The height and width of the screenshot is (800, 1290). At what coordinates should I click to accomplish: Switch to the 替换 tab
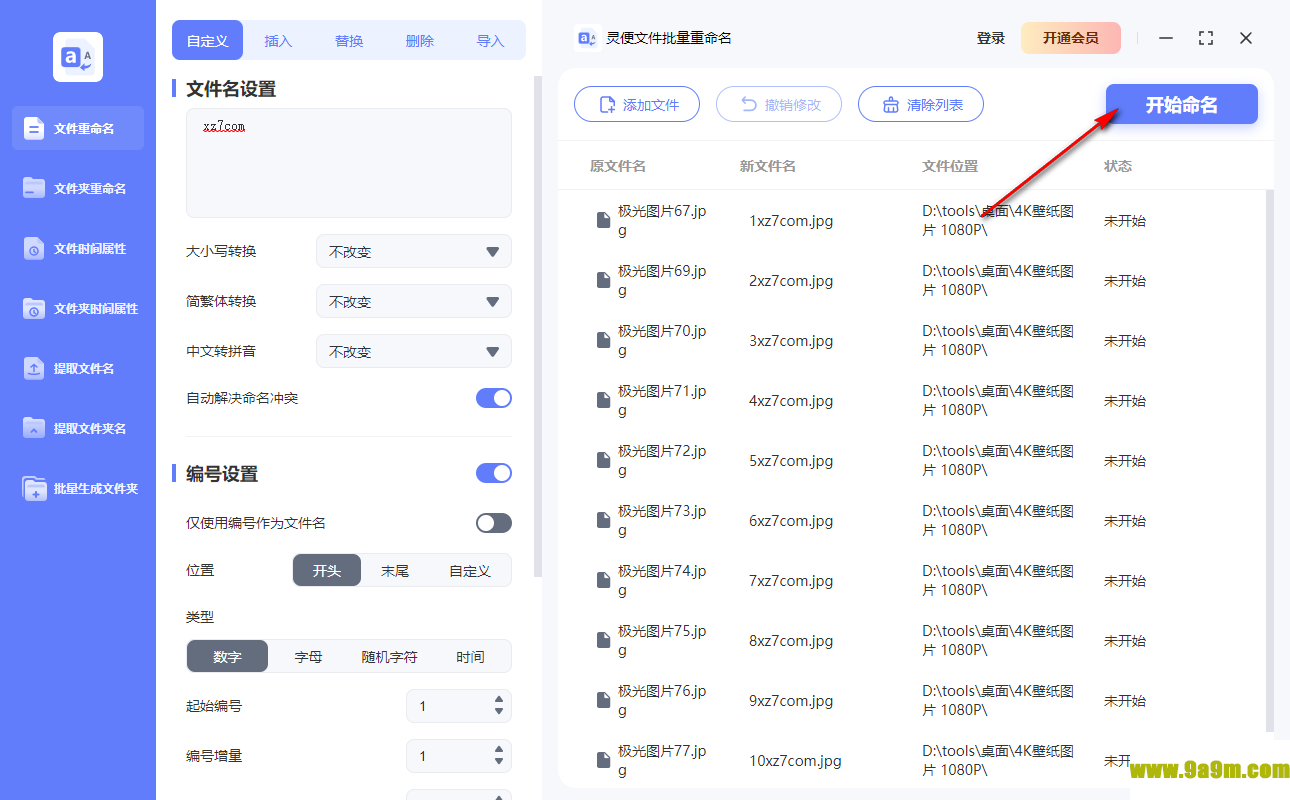[x=349, y=40]
